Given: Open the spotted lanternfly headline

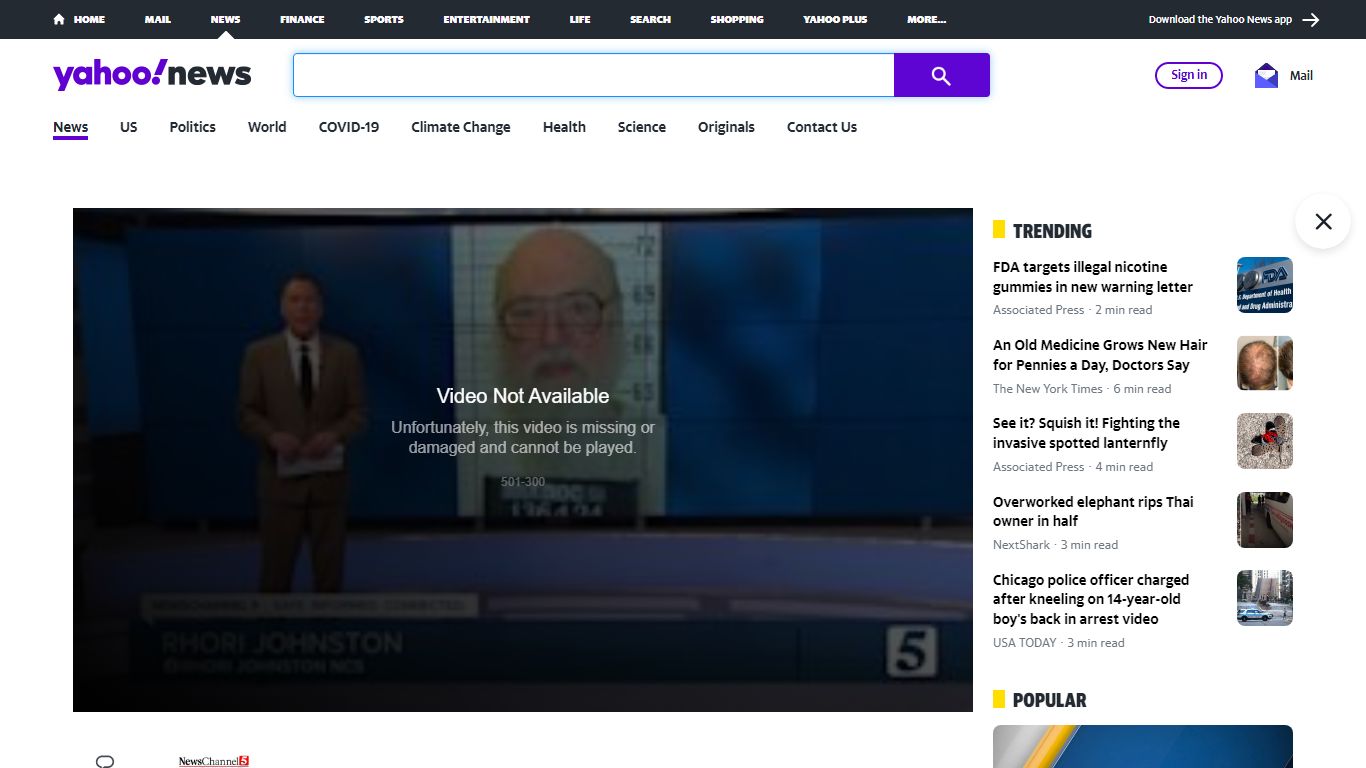Looking at the screenshot, I should tap(1086, 433).
